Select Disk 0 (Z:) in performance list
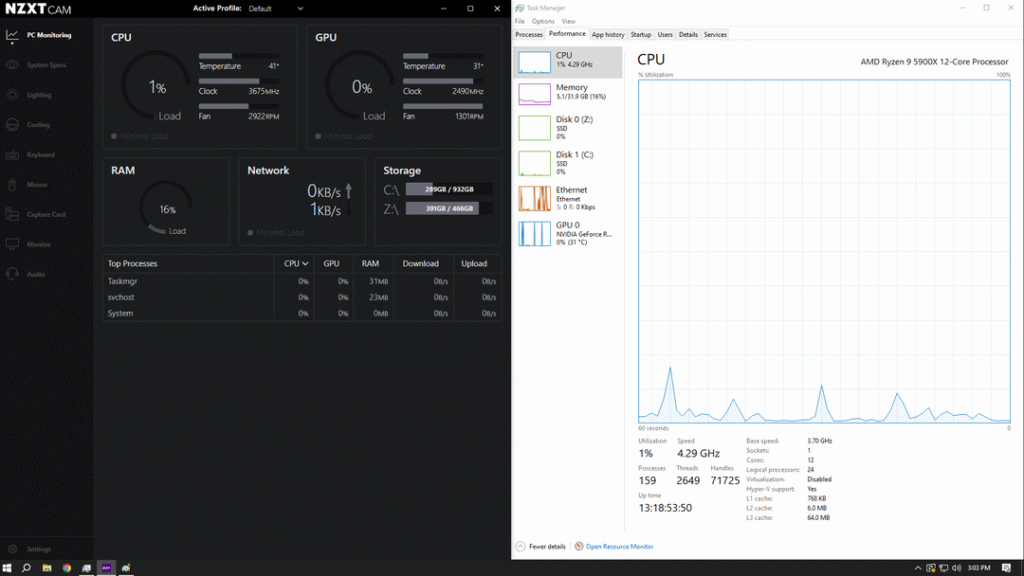This screenshot has height=576, width=1024. [x=568, y=128]
